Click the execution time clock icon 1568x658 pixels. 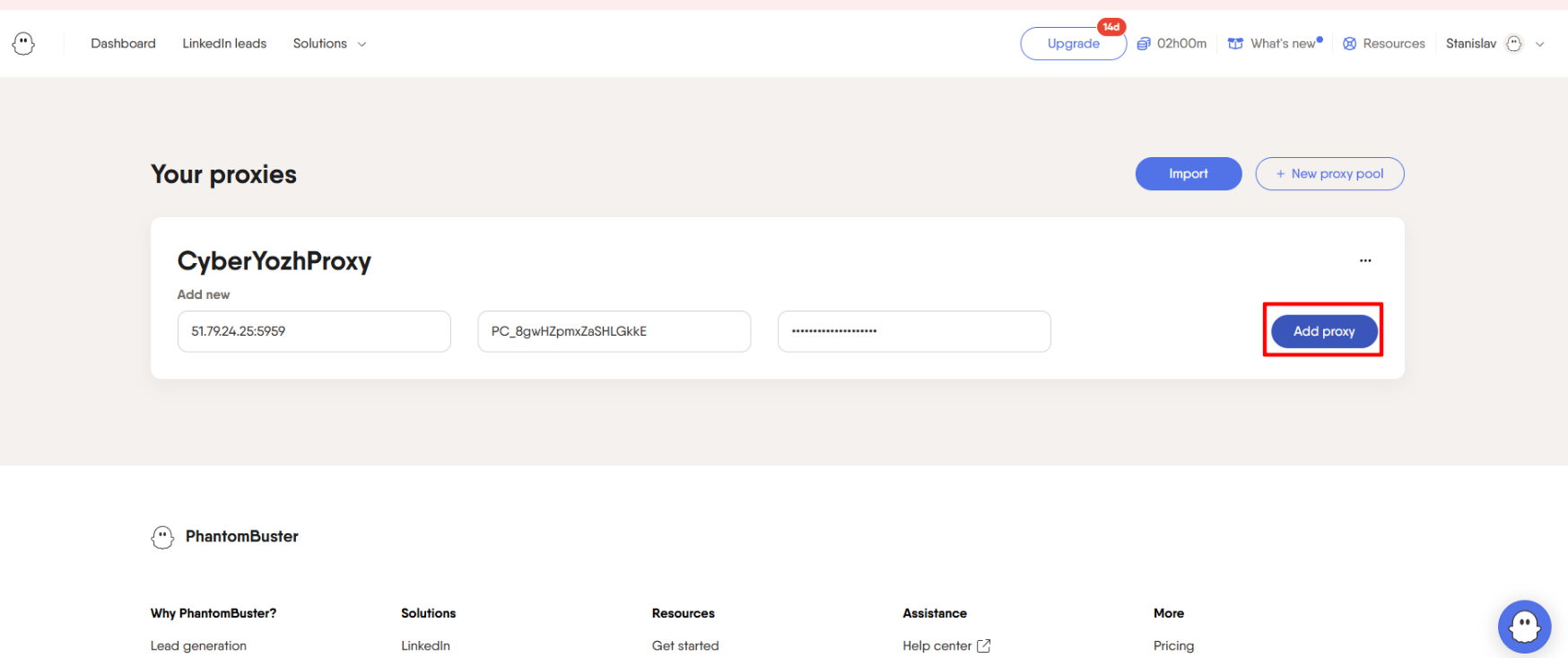1144,44
